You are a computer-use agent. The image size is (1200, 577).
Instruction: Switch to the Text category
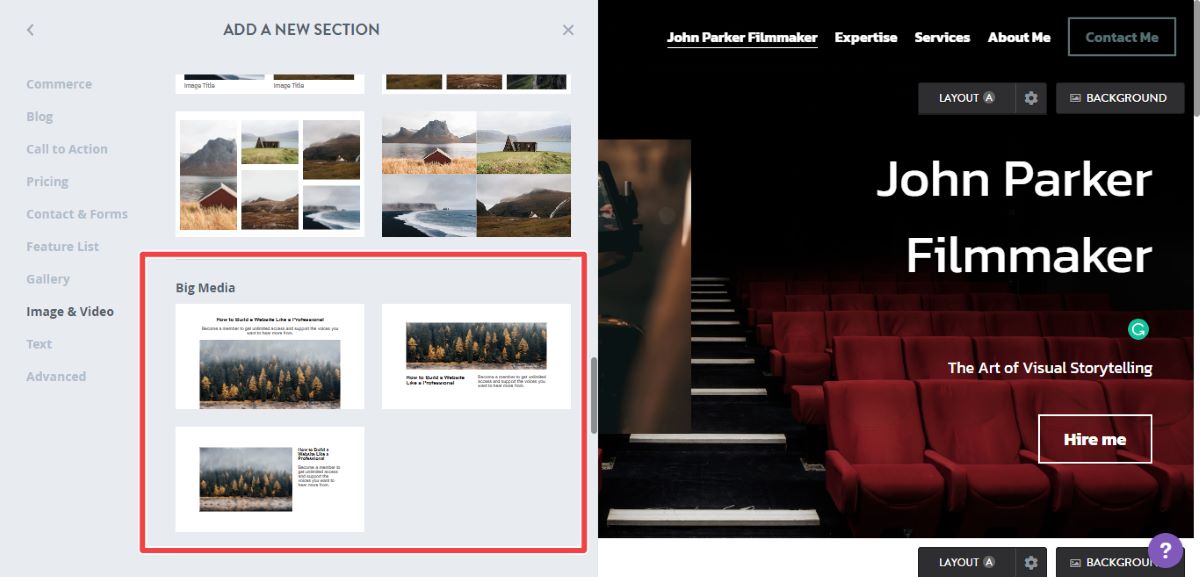click(x=39, y=343)
